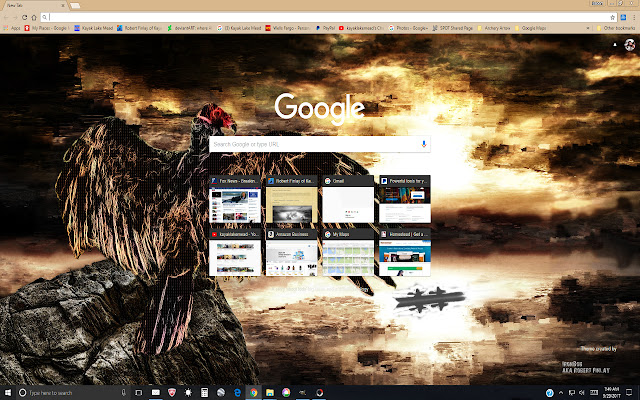Open the Kayak Lake Mead bookmark with blue icon
Viewport: 640px width, 400px height.
click(93, 28)
